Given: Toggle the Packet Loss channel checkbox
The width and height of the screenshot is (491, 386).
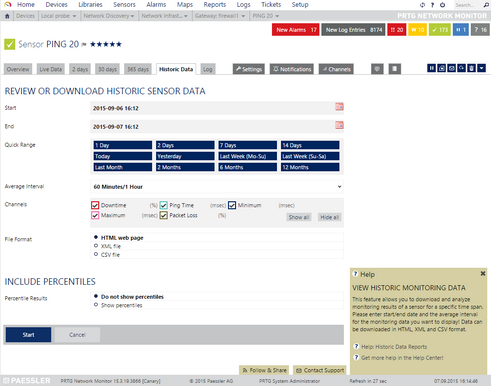Looking at the screenshot, I should [x=163, y=215].
